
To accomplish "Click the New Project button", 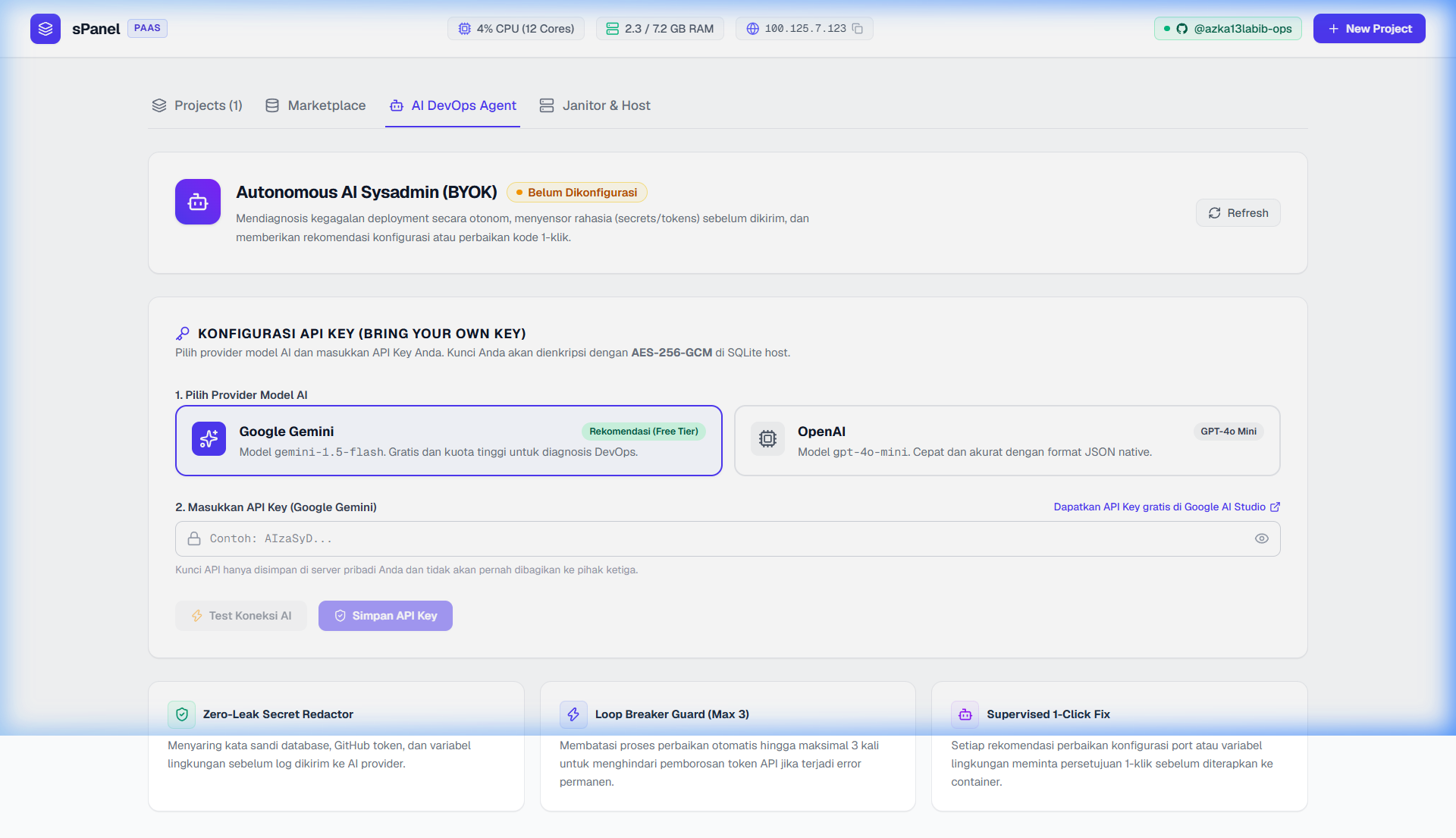I will (x=1370, y=29).
